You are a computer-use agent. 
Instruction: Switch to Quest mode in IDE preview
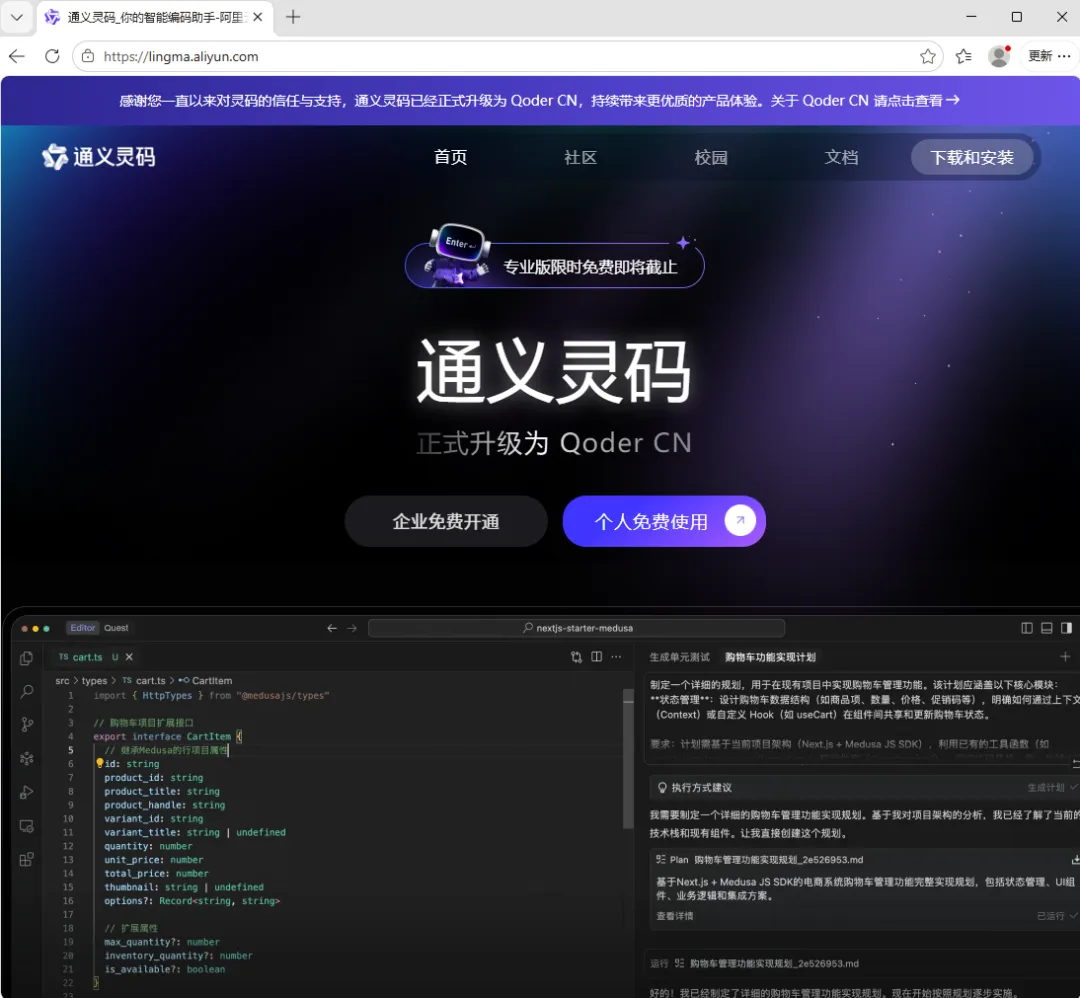pos(116,628)
